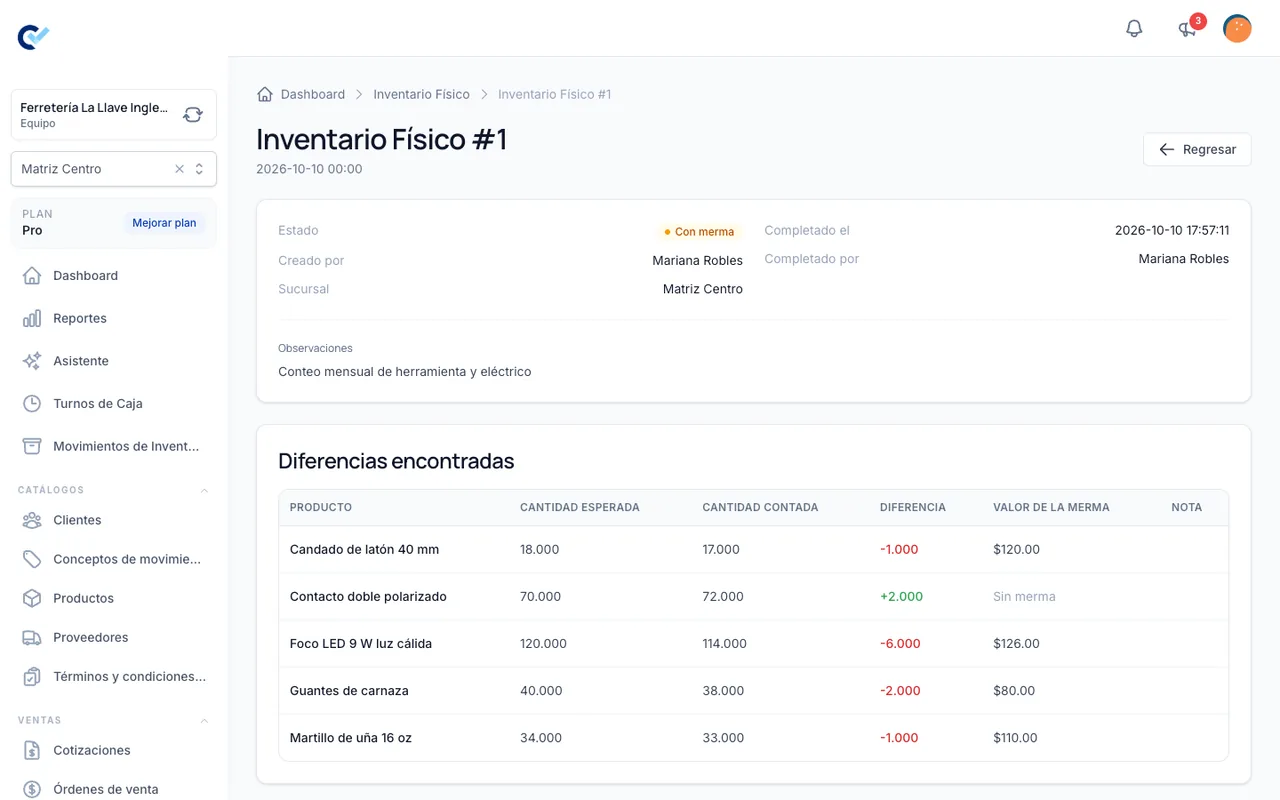Click Foco LED 9 W luz cálida
The image size is (1280, 800).
pyautogui.click(x=361, y=643)
